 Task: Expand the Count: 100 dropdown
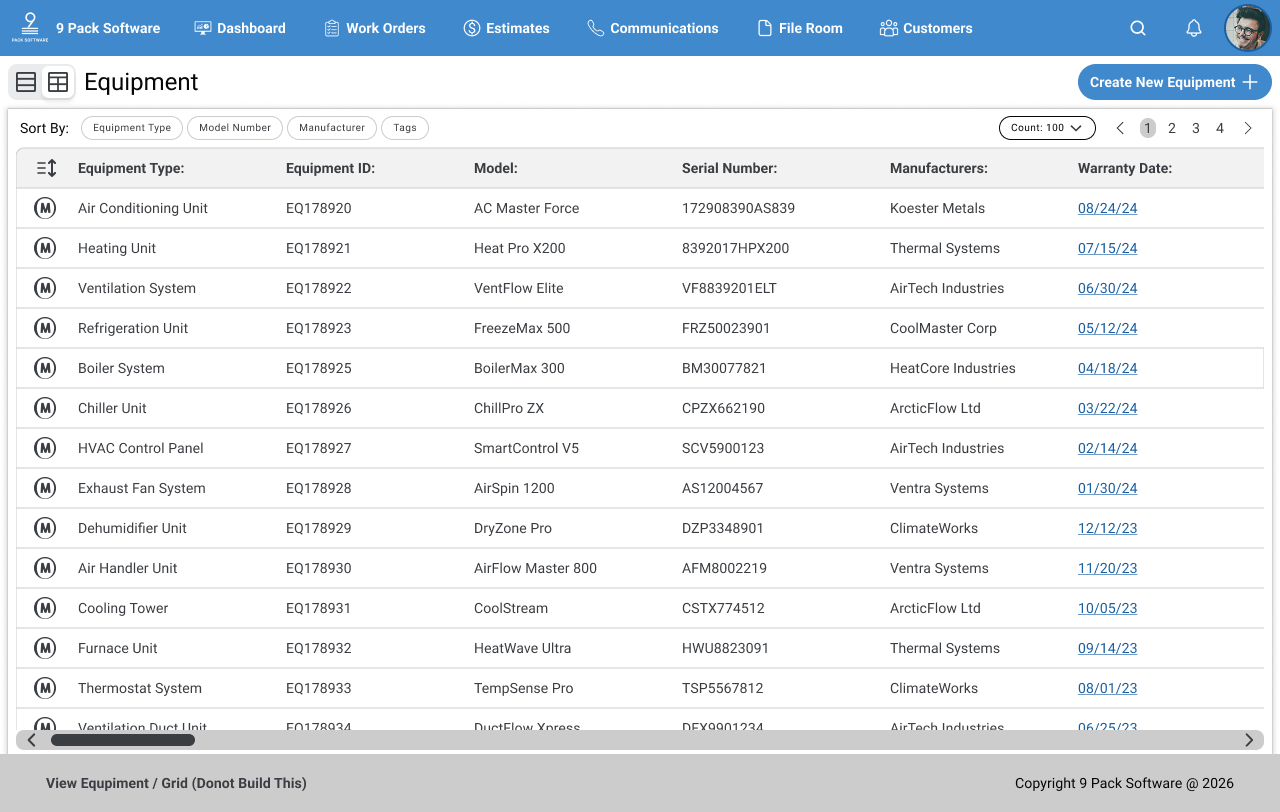(1047, 128)
